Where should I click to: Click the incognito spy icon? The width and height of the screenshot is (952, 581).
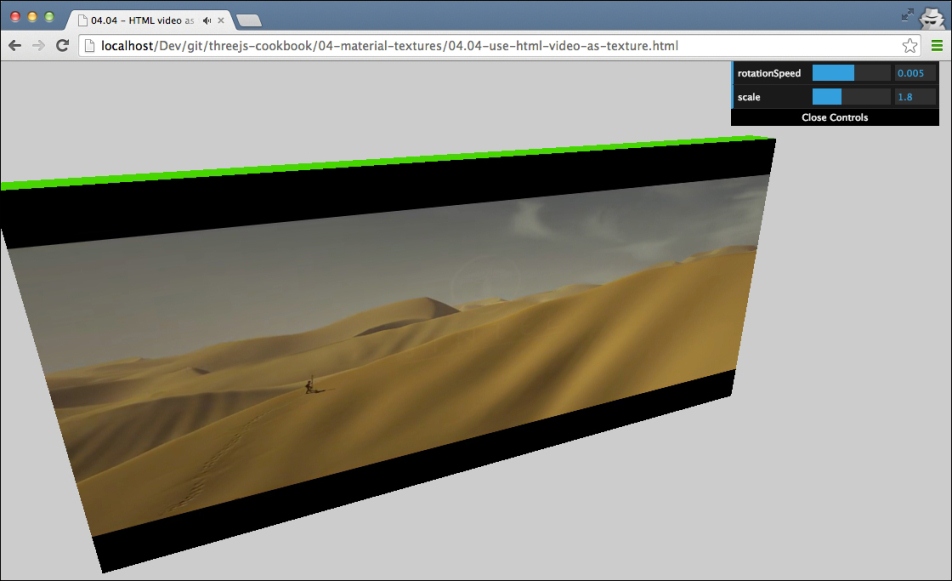(x=931, y=17)
